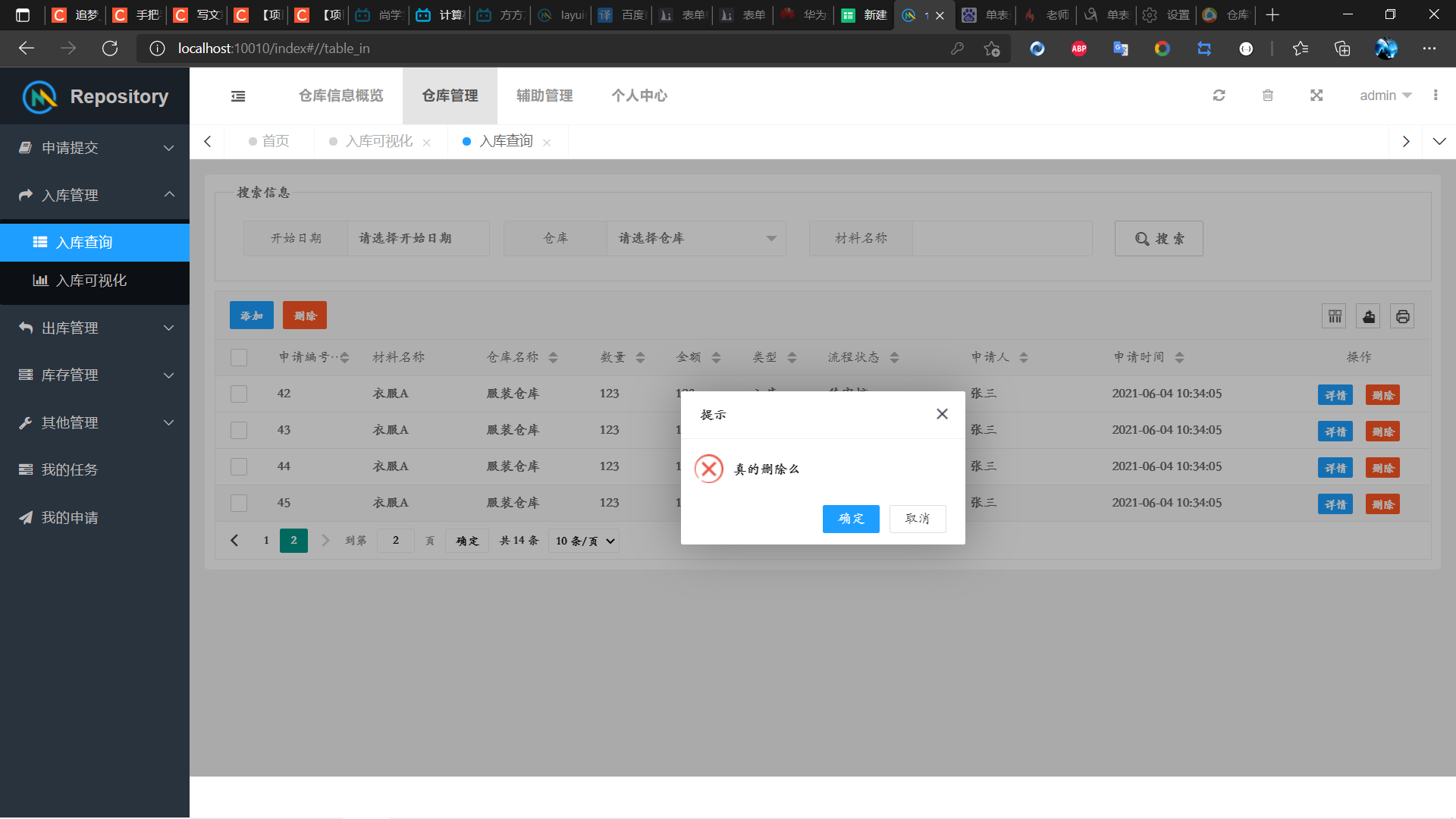Expand the 出库管理 sidebar menu

coord(95,328)
